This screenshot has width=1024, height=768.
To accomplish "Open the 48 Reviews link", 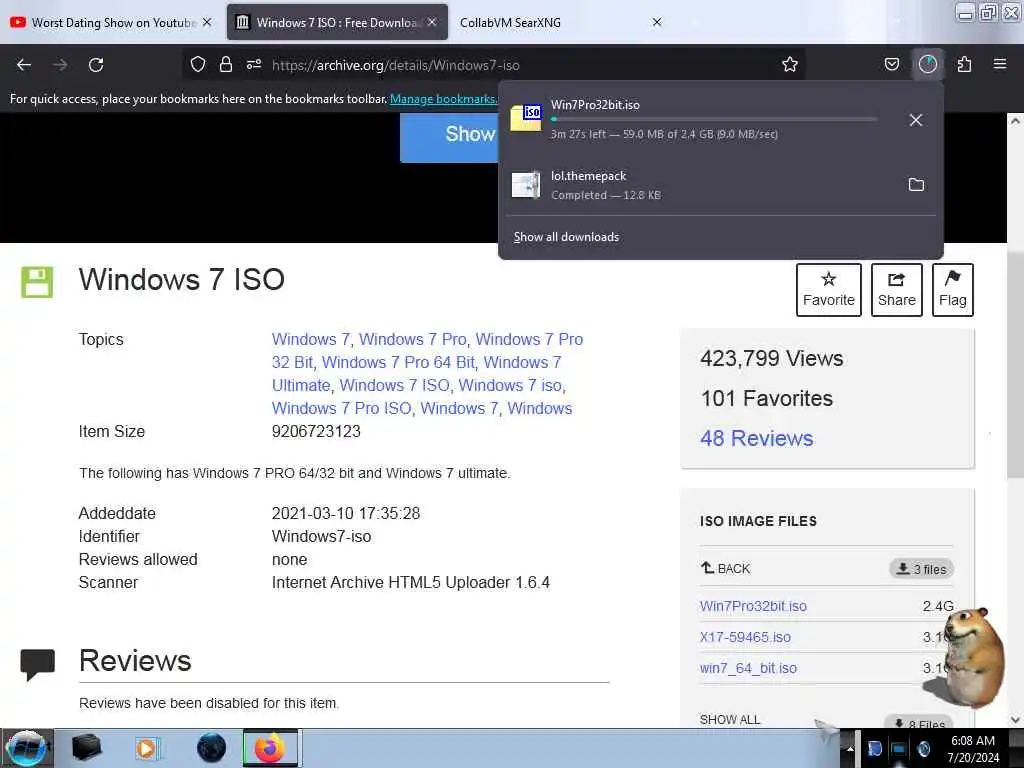I will pyautogui.click(x=756, y=438).
